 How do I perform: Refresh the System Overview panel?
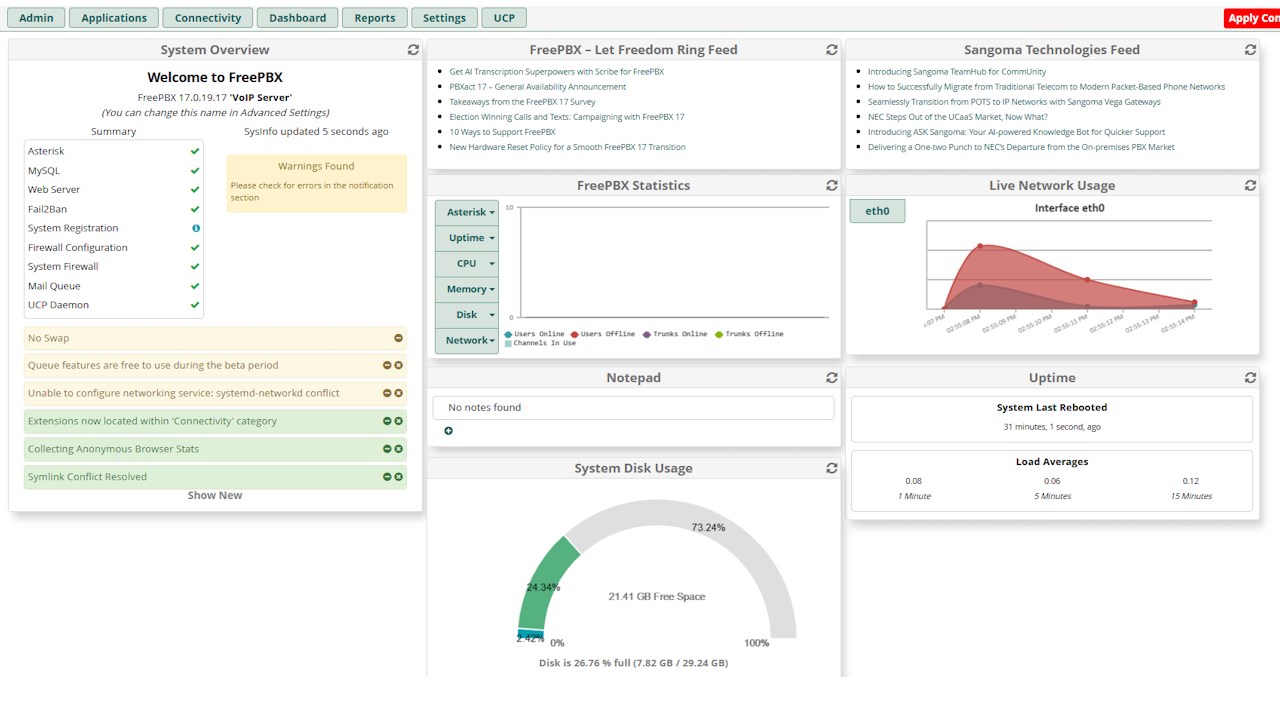[413, 49]
